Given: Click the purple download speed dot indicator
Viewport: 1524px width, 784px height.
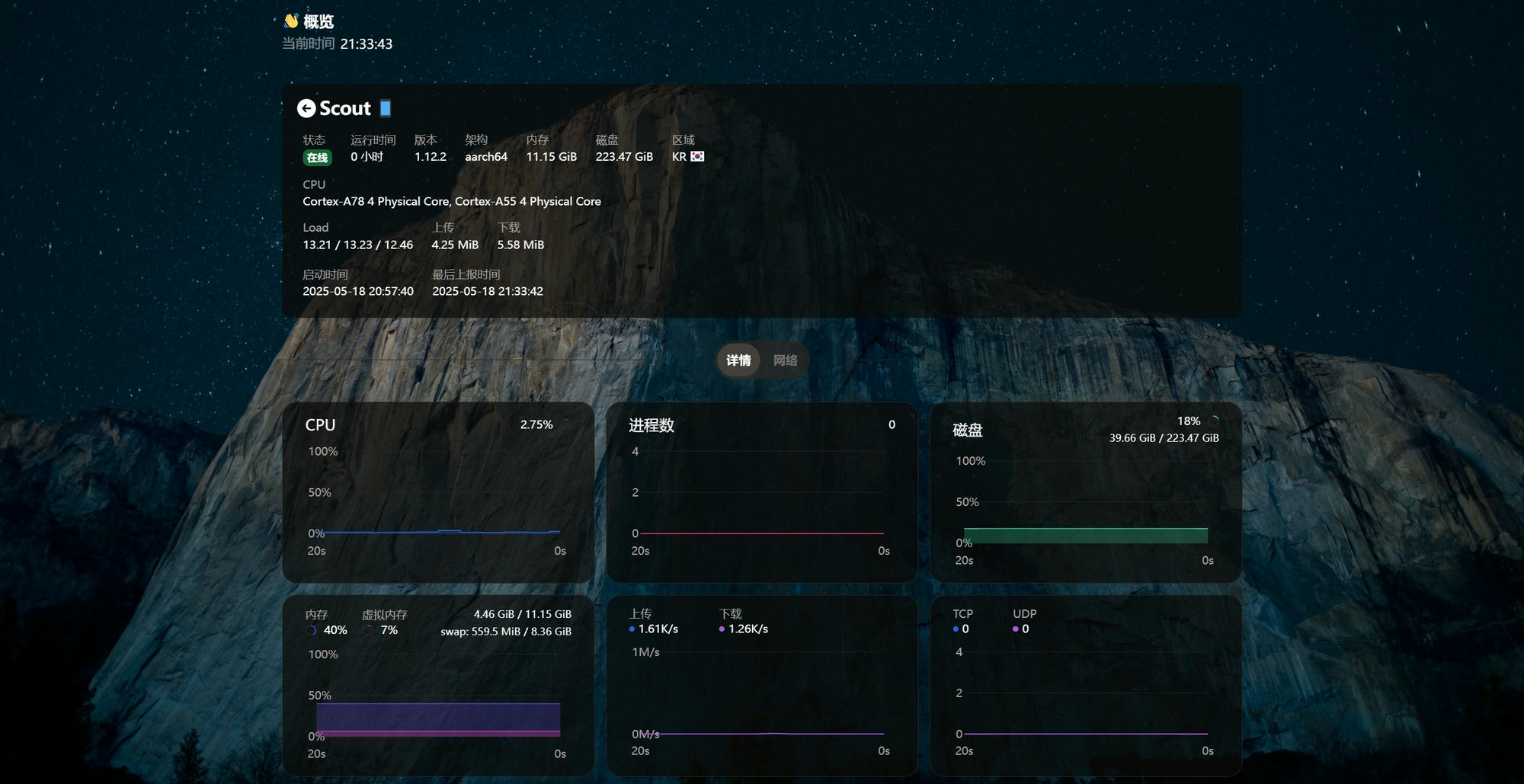Looking at the screenshot, I should pos(722,629).
